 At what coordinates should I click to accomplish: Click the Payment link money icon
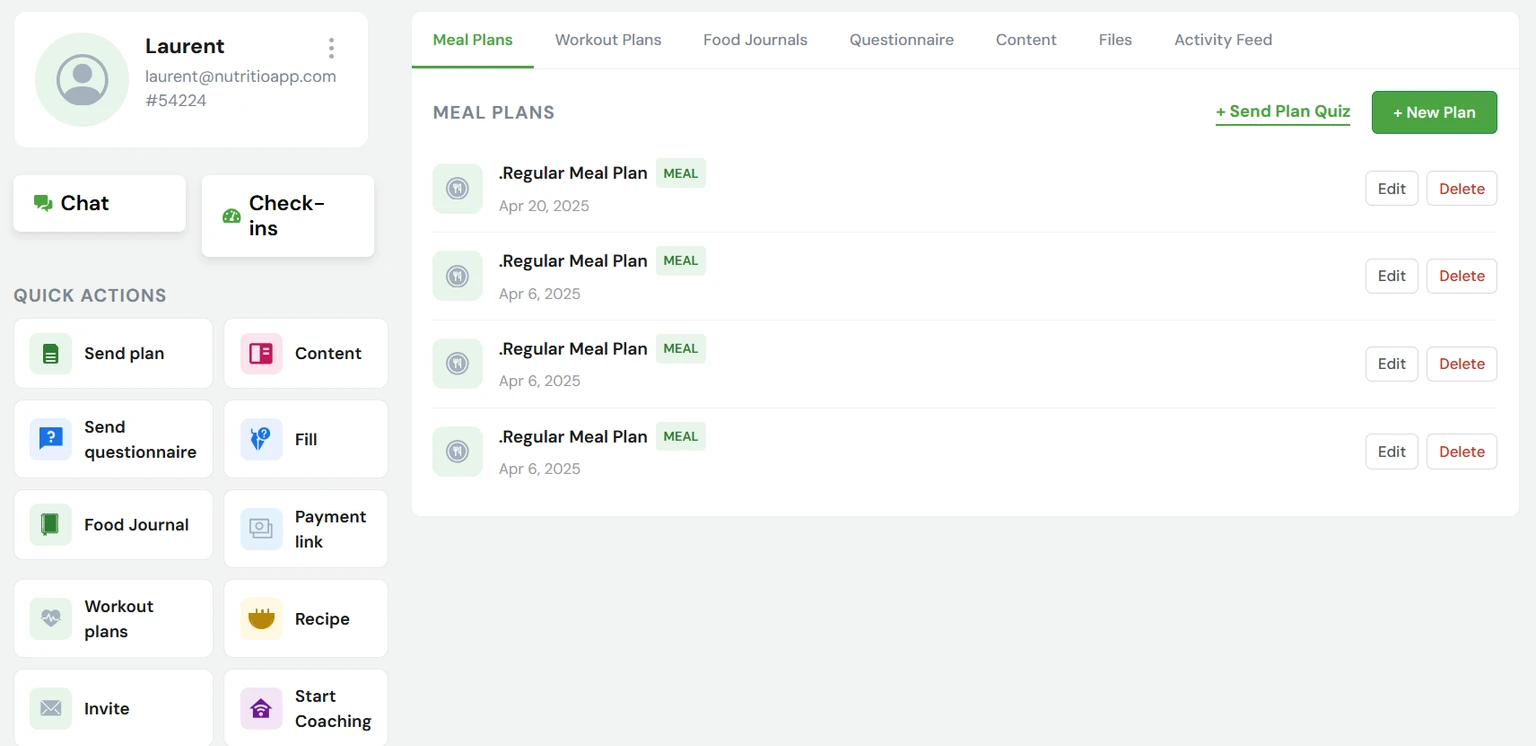click(x=261, y=529)
